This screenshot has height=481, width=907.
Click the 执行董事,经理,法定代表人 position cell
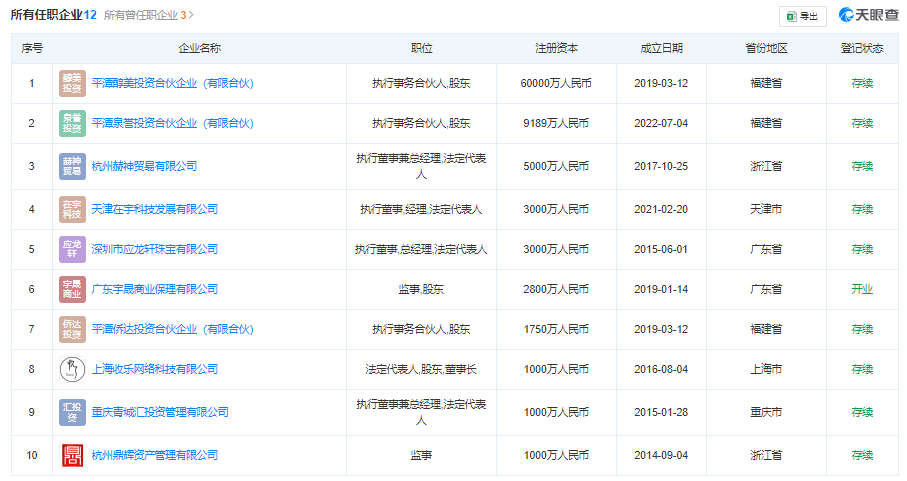pyautogui.click(x=421, y=209)
